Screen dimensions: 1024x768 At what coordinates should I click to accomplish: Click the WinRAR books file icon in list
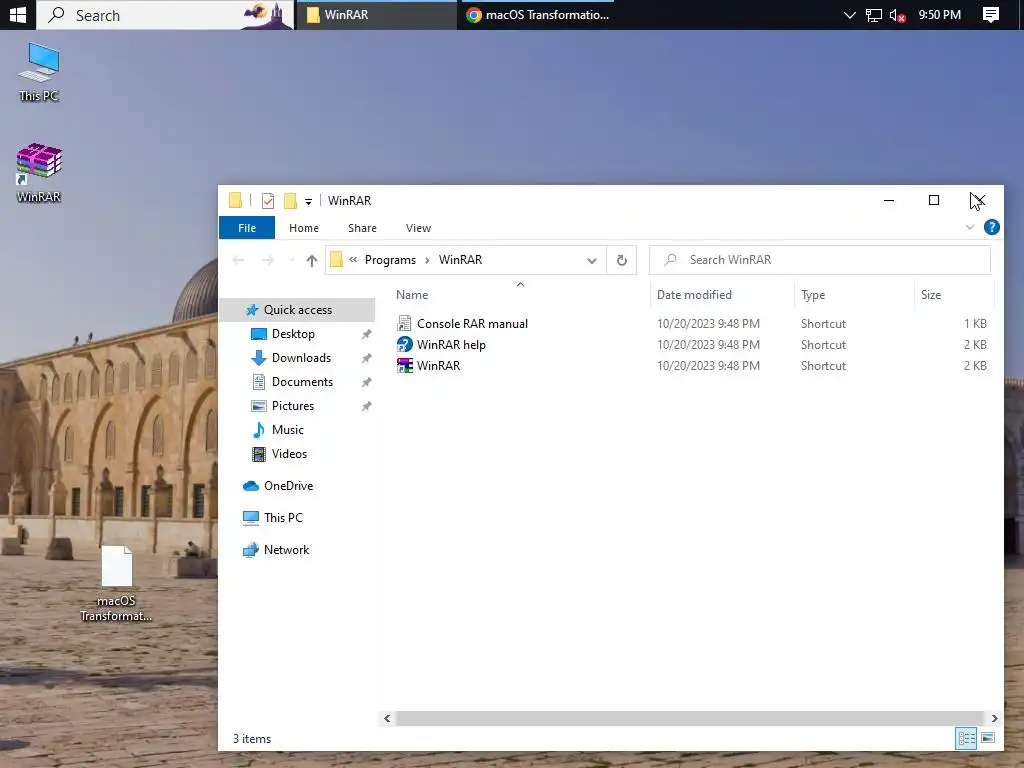click(x=404, y=365)
